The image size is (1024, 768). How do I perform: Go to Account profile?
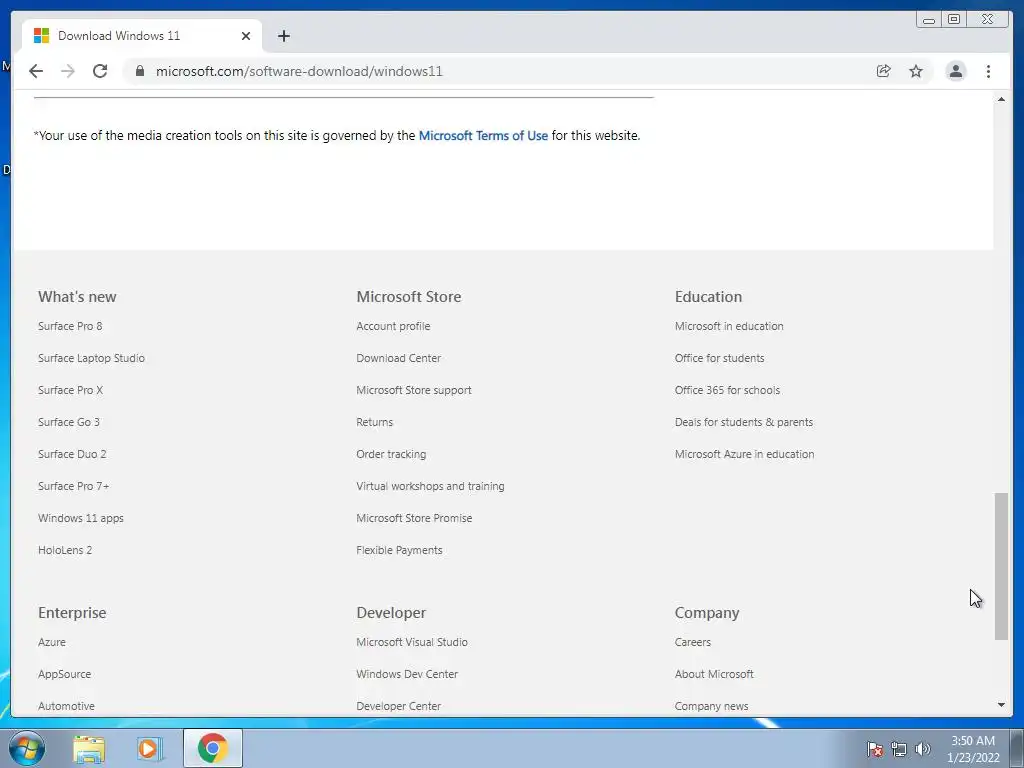pos(393,326)
